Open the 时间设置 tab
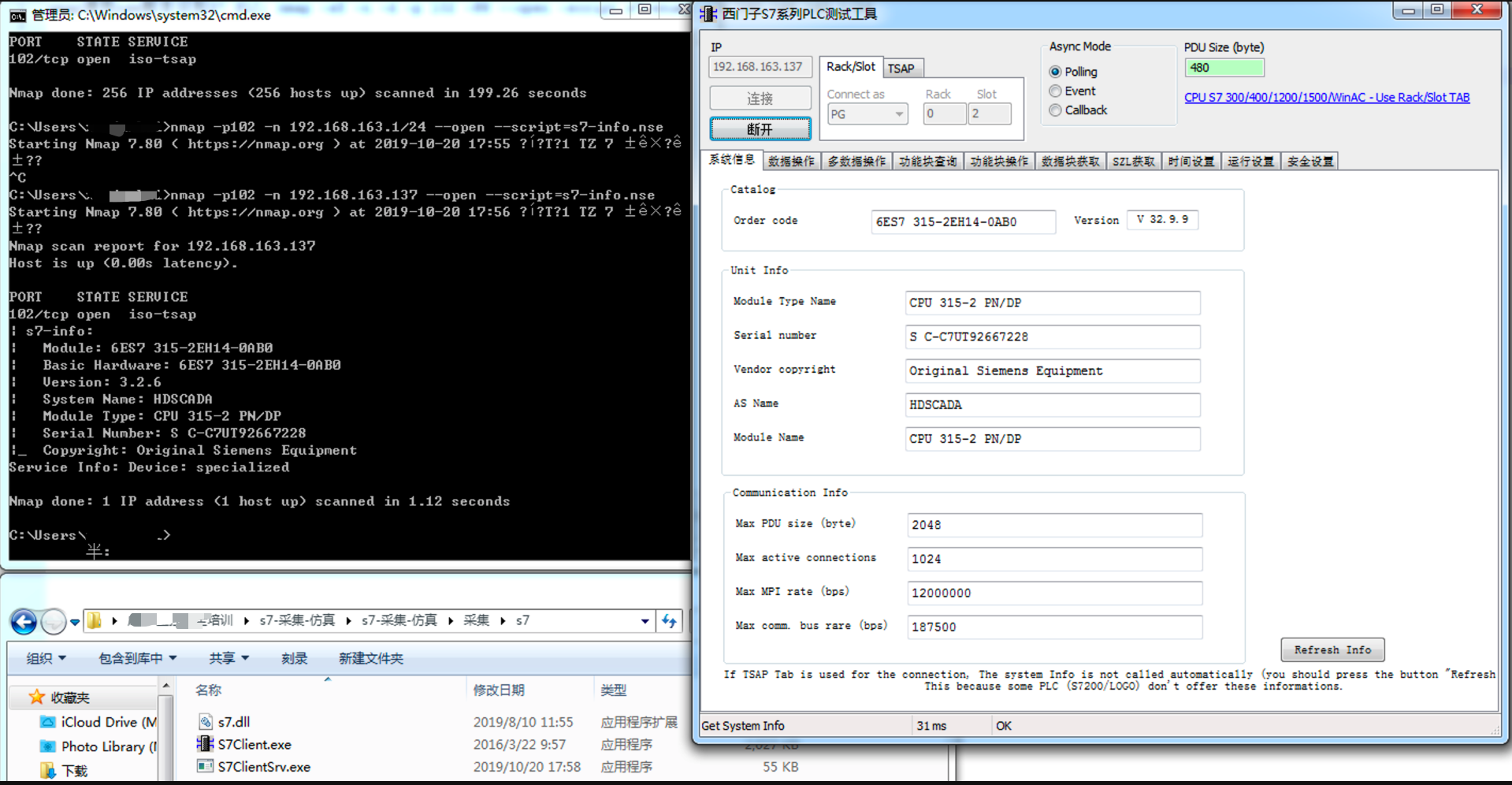 coord(1191,162)
